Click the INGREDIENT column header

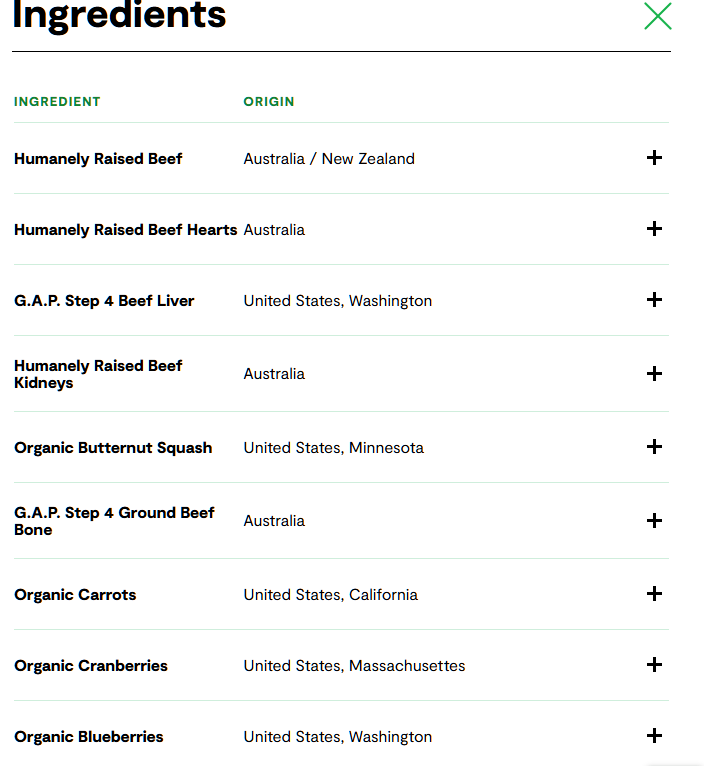(x=57, y=102)
